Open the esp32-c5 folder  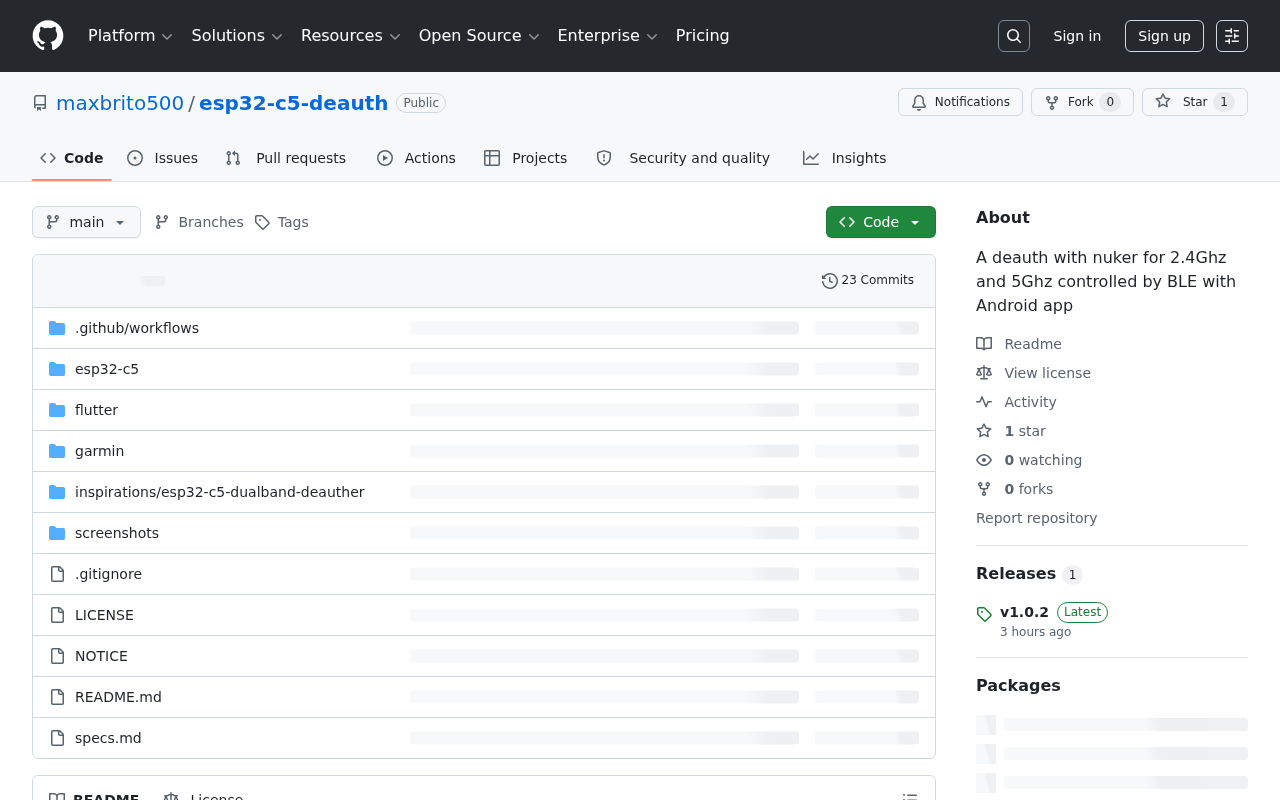107,369
